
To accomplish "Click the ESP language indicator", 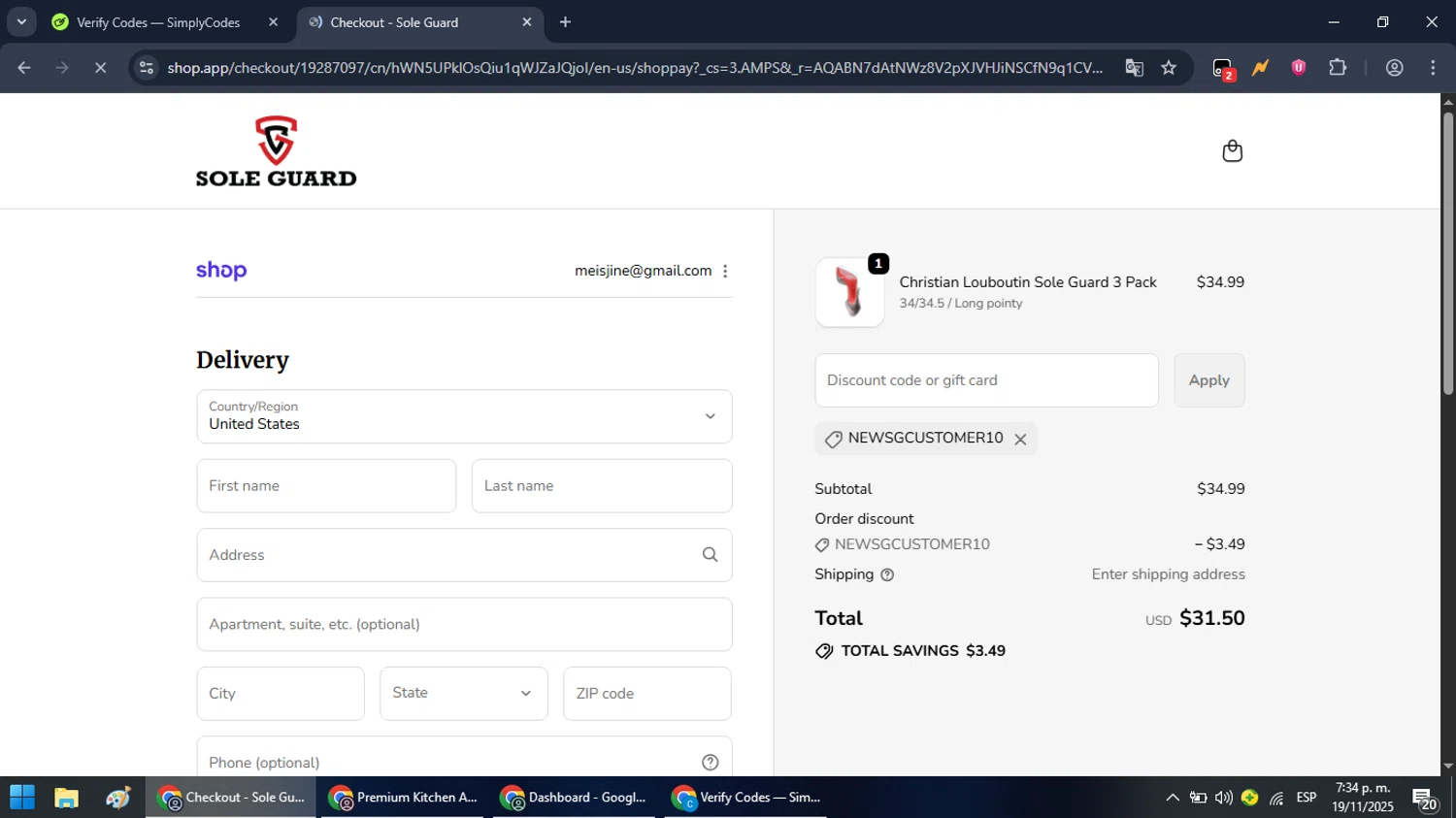I will click(x=1307, y=798).
